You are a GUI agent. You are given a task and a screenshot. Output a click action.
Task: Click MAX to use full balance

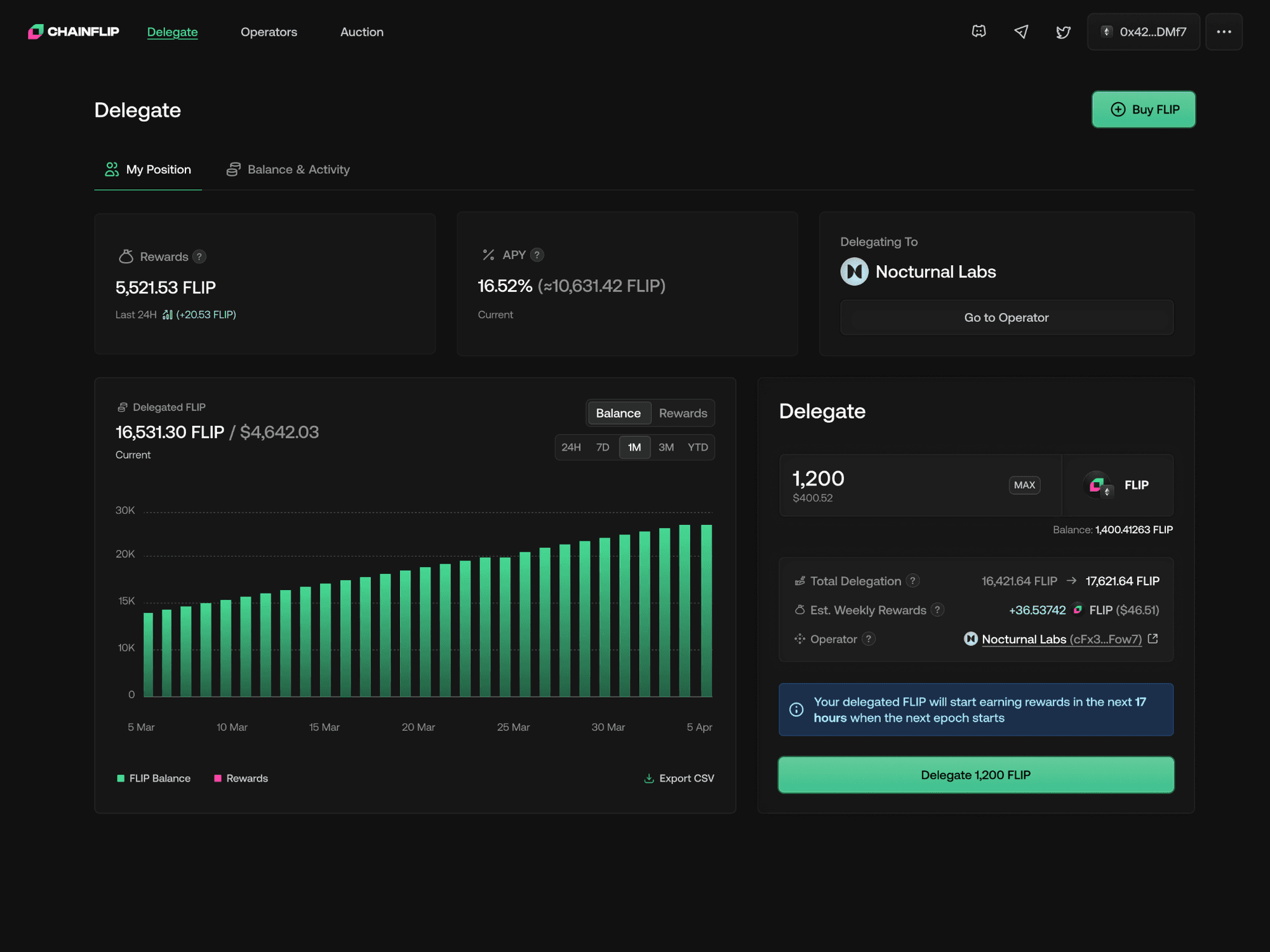point(1024,485)
